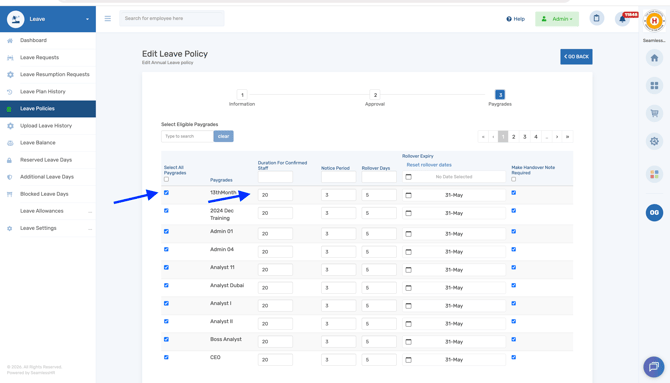The width and height of the screenshot is (670, 383).
Task: Click the GO BACK button
Action: [x=576, y=56]
